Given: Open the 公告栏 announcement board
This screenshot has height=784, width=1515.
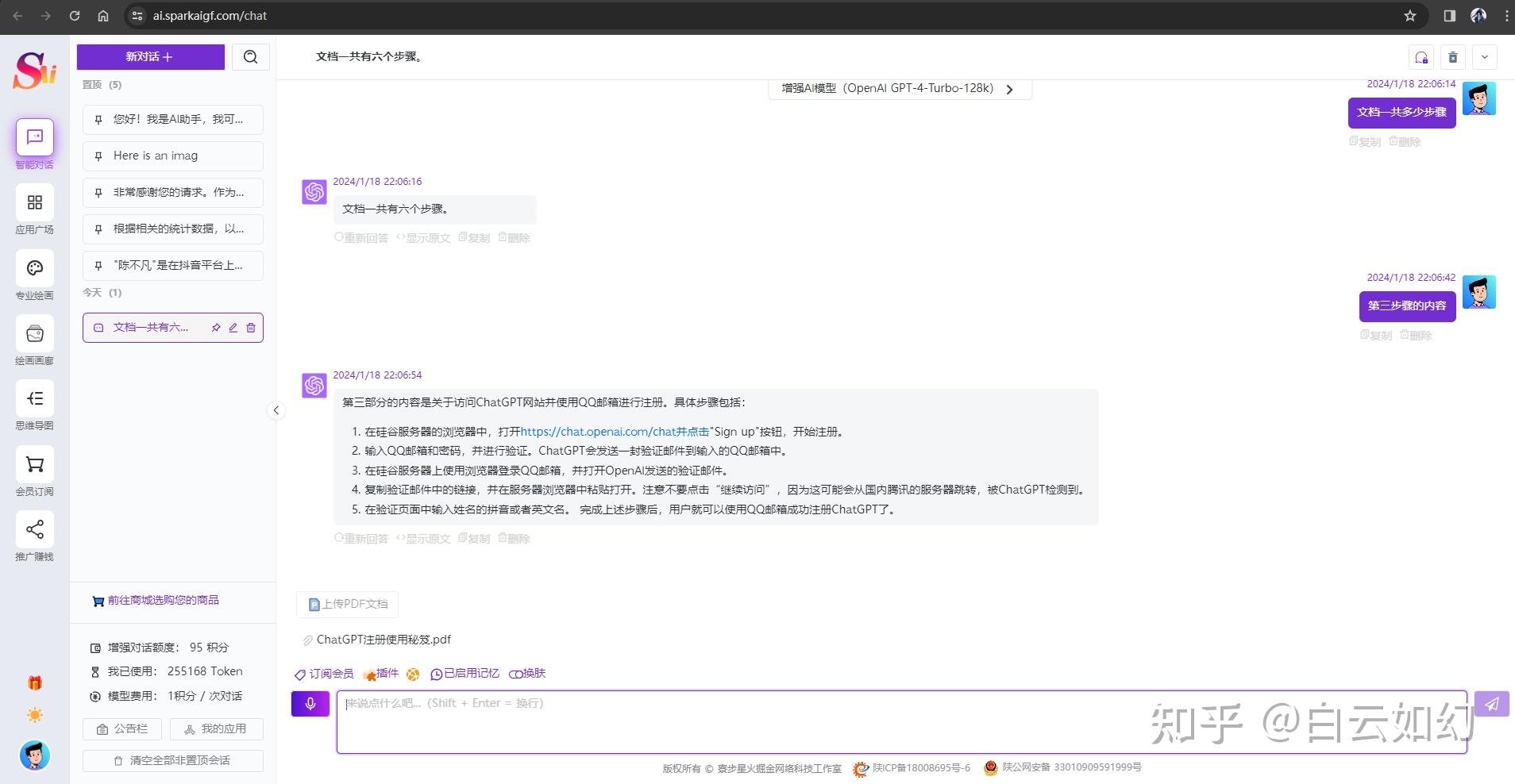Looking at the screenshot, I should [x=121, y=728].
